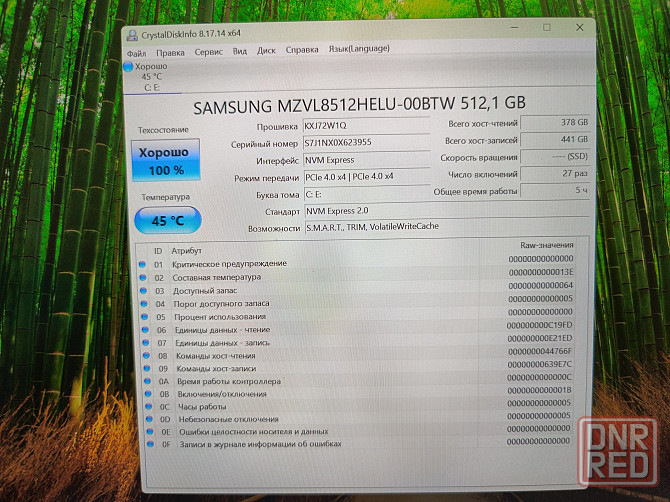Click the Возможности field S.M.A.R.T., TRIM
Image resolution: width=670 pixels, height=502 pixels.
447,226
